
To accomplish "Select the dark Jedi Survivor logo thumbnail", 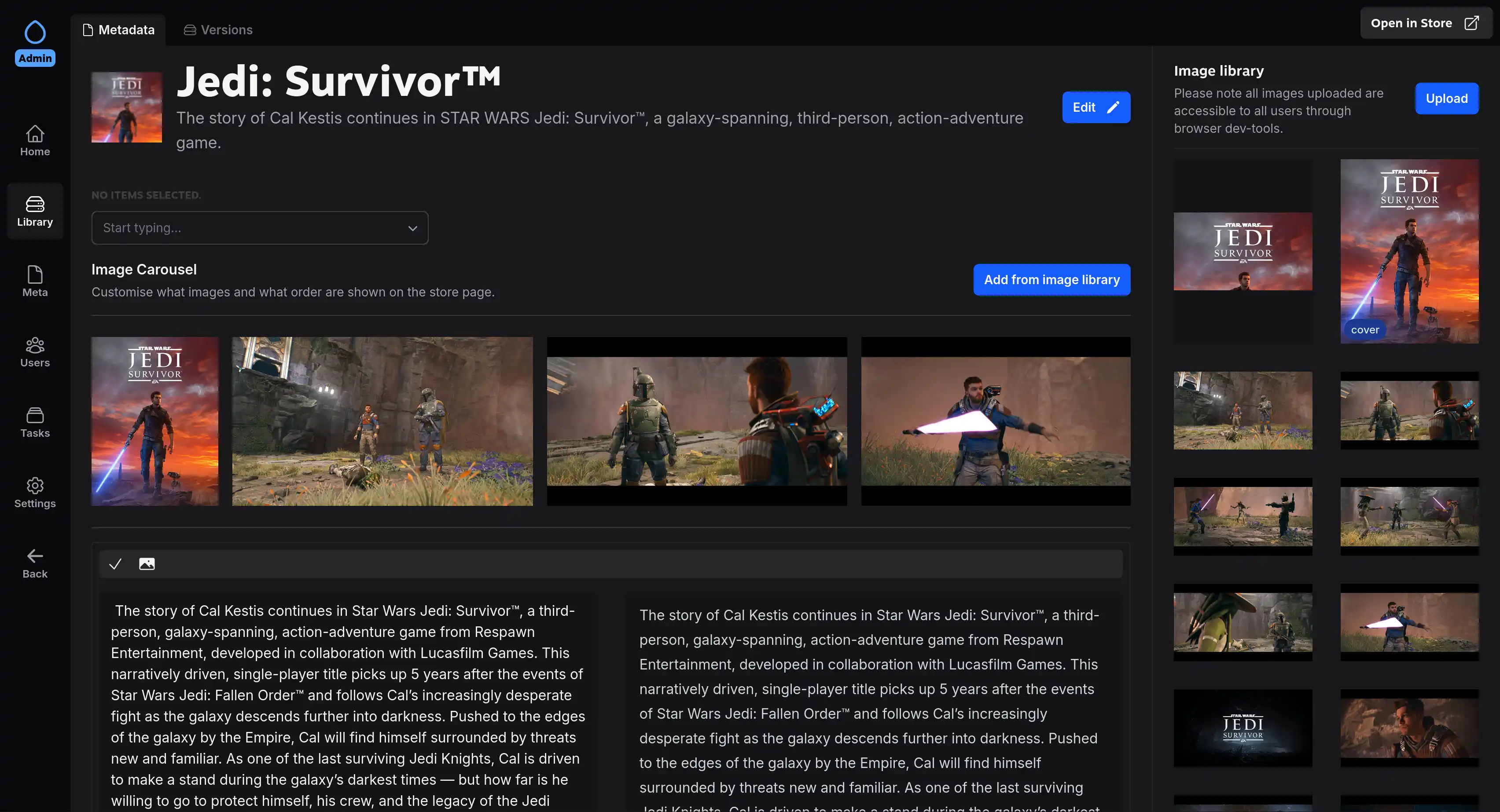I will 1243,728.
